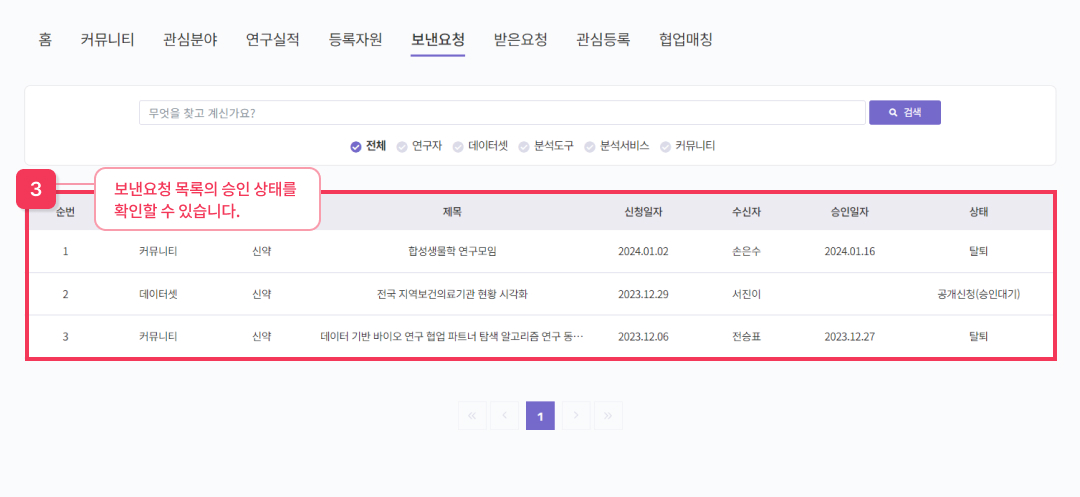1080x497 pixels.
Task: Click the request date 2024.01.02
Action: 643,251
